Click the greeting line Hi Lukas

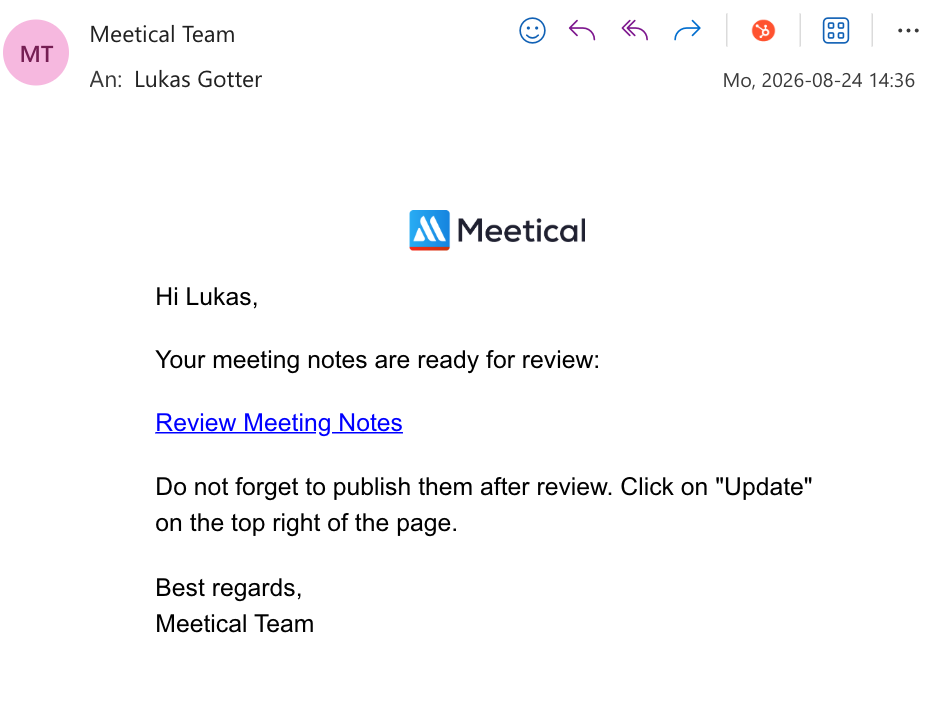pos(207,297)
